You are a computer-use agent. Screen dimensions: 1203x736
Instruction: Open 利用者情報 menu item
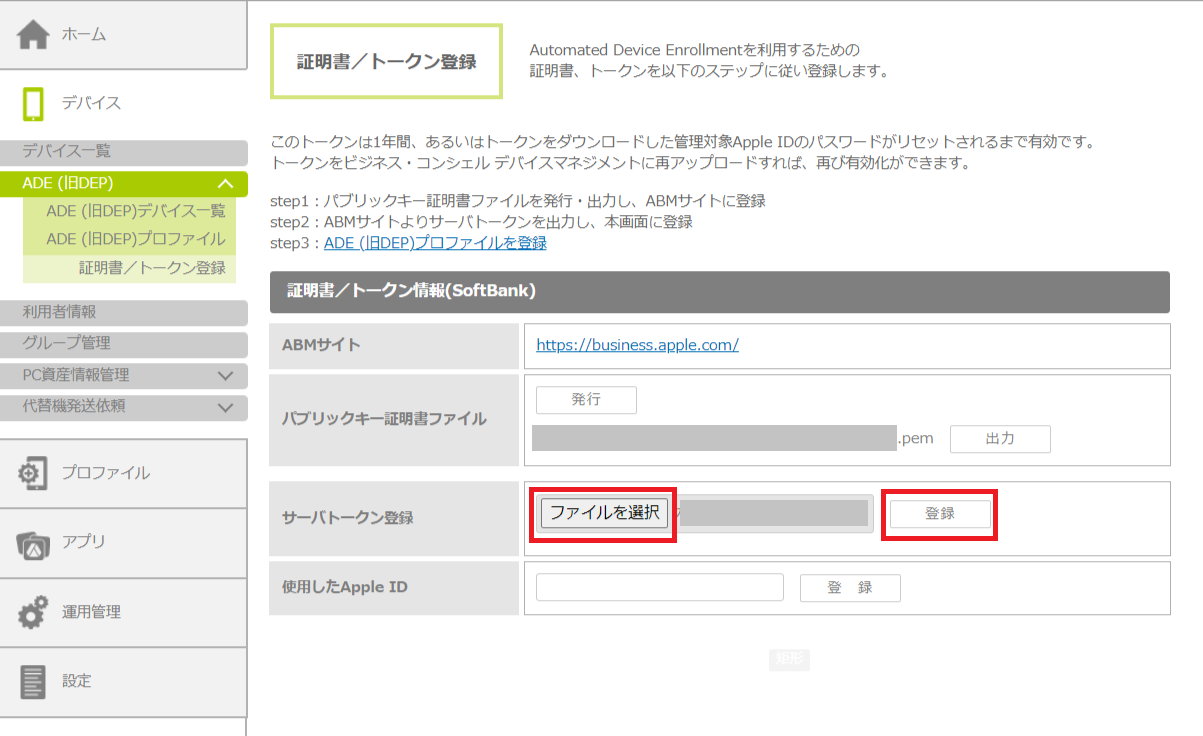pyautogui.click(x=60, y=313)
